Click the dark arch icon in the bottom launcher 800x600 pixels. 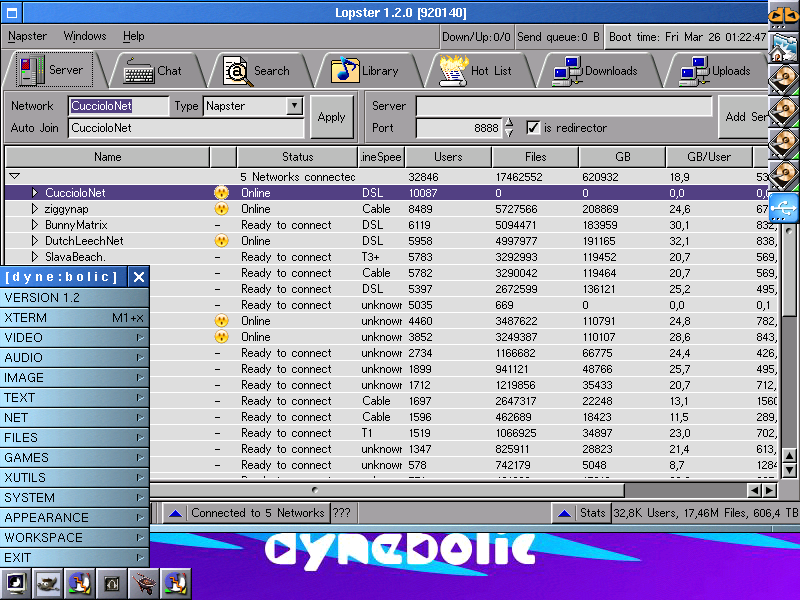112,583
